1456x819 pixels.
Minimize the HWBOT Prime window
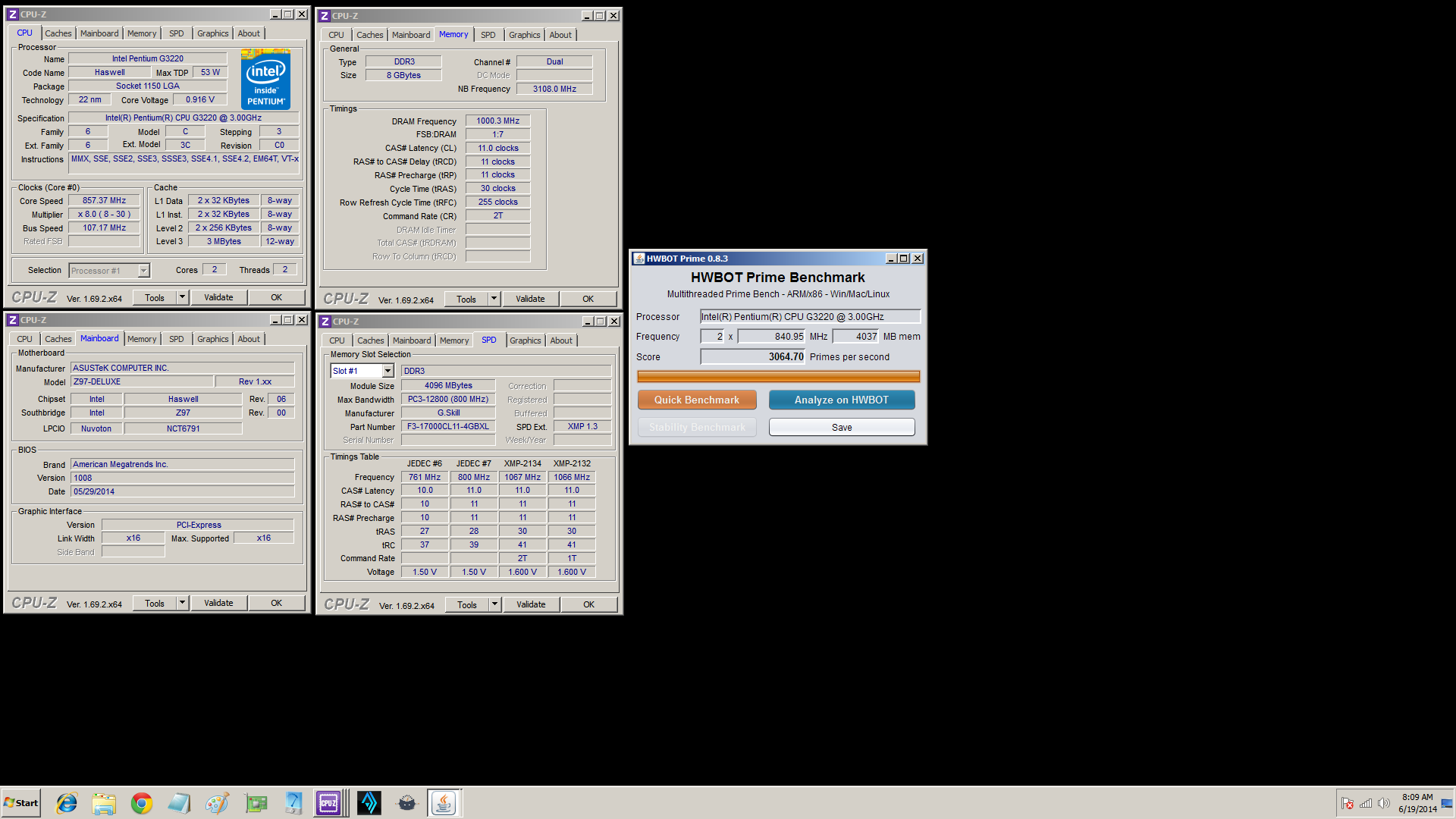(x=891, y=259)
